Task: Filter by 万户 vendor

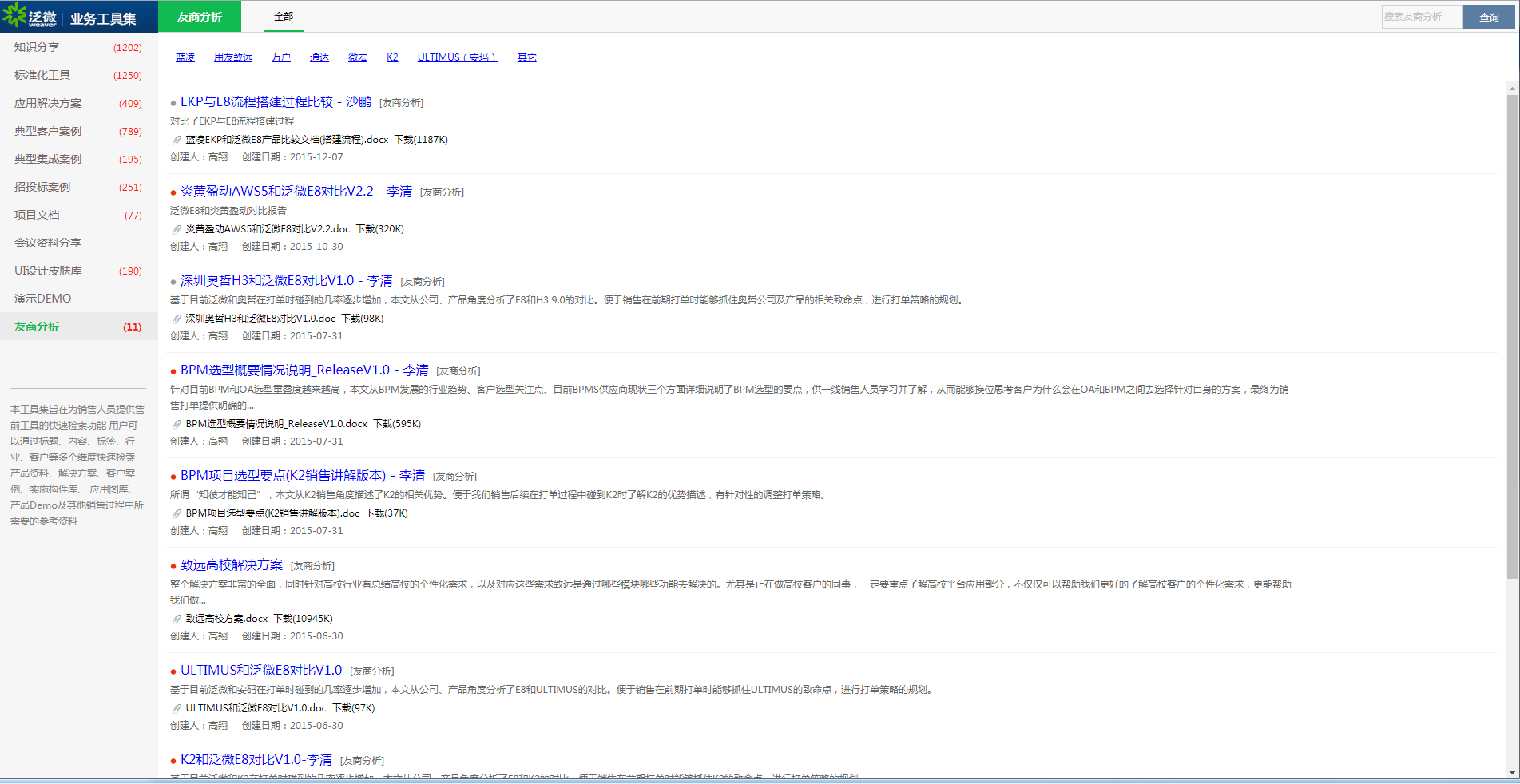Action: pyautogui.click(x=281, y=57)
